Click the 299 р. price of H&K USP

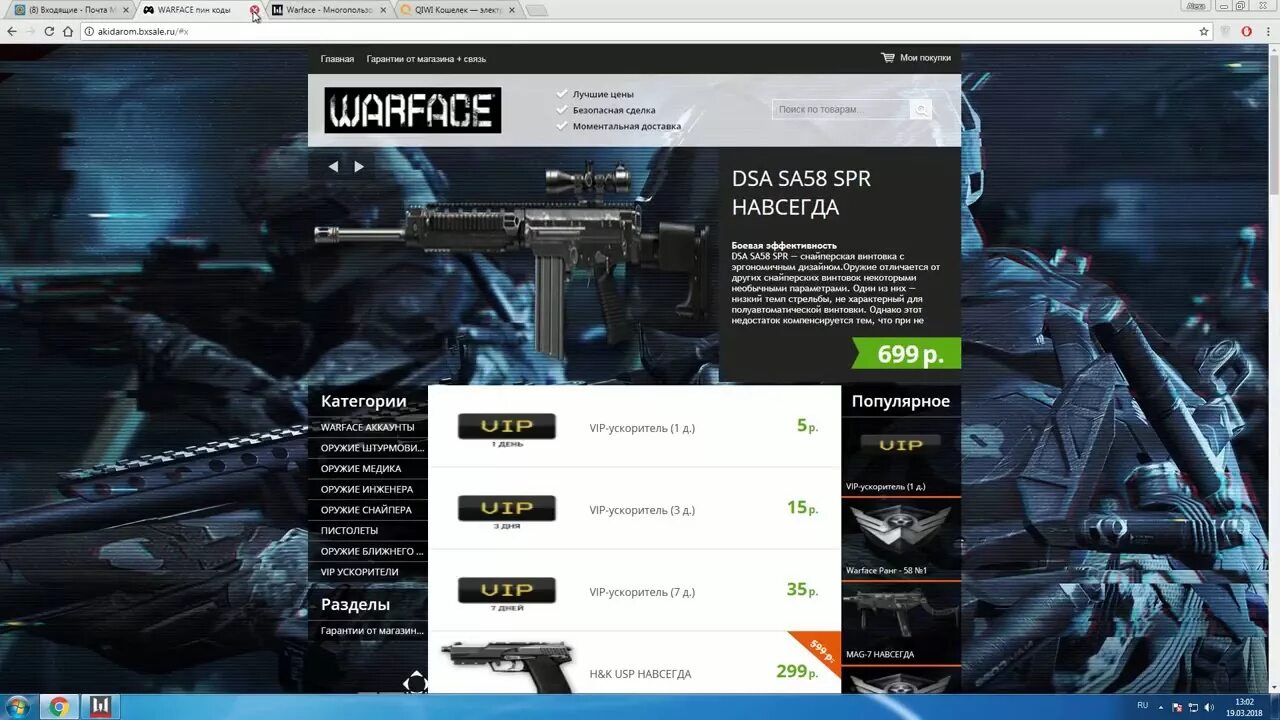797,672
